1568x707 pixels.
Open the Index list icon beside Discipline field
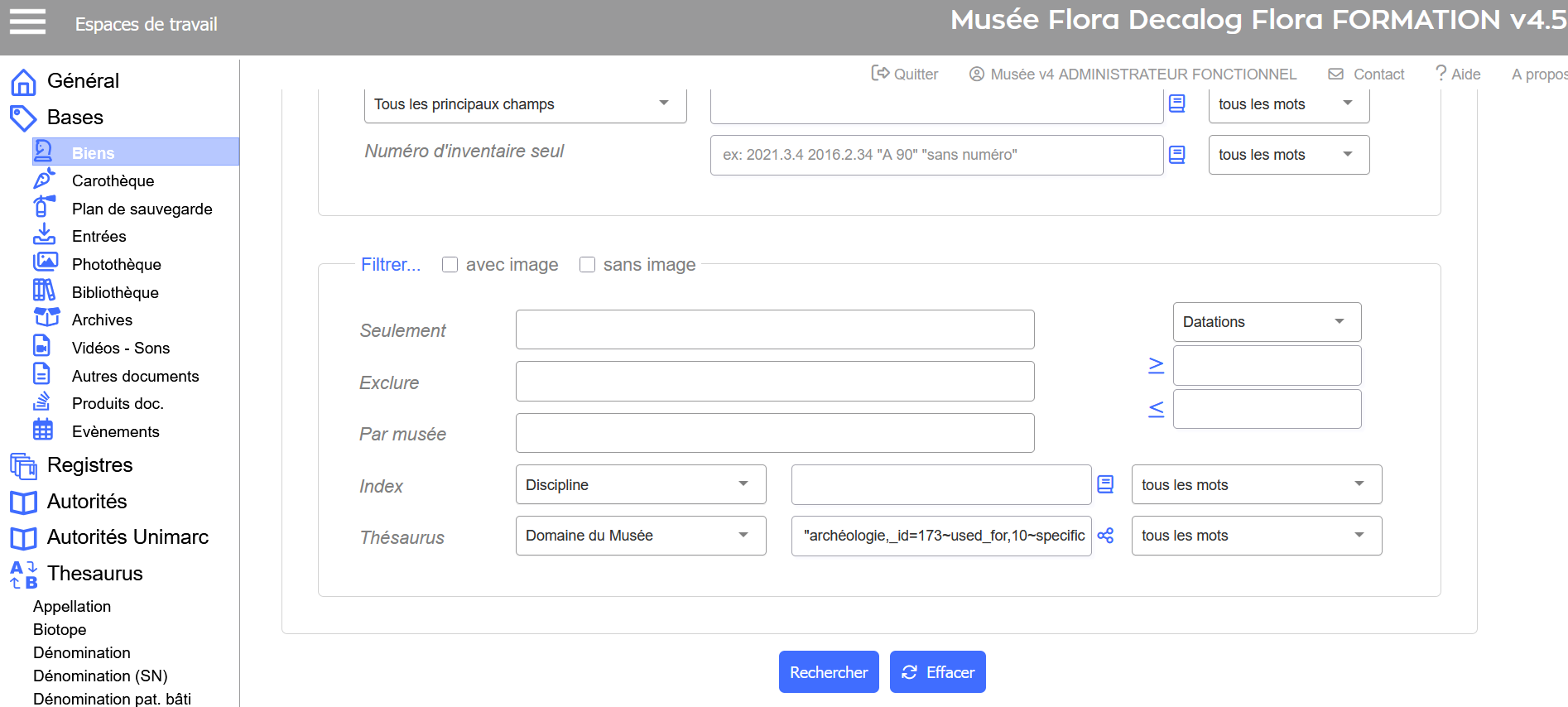click(1105, 484)
